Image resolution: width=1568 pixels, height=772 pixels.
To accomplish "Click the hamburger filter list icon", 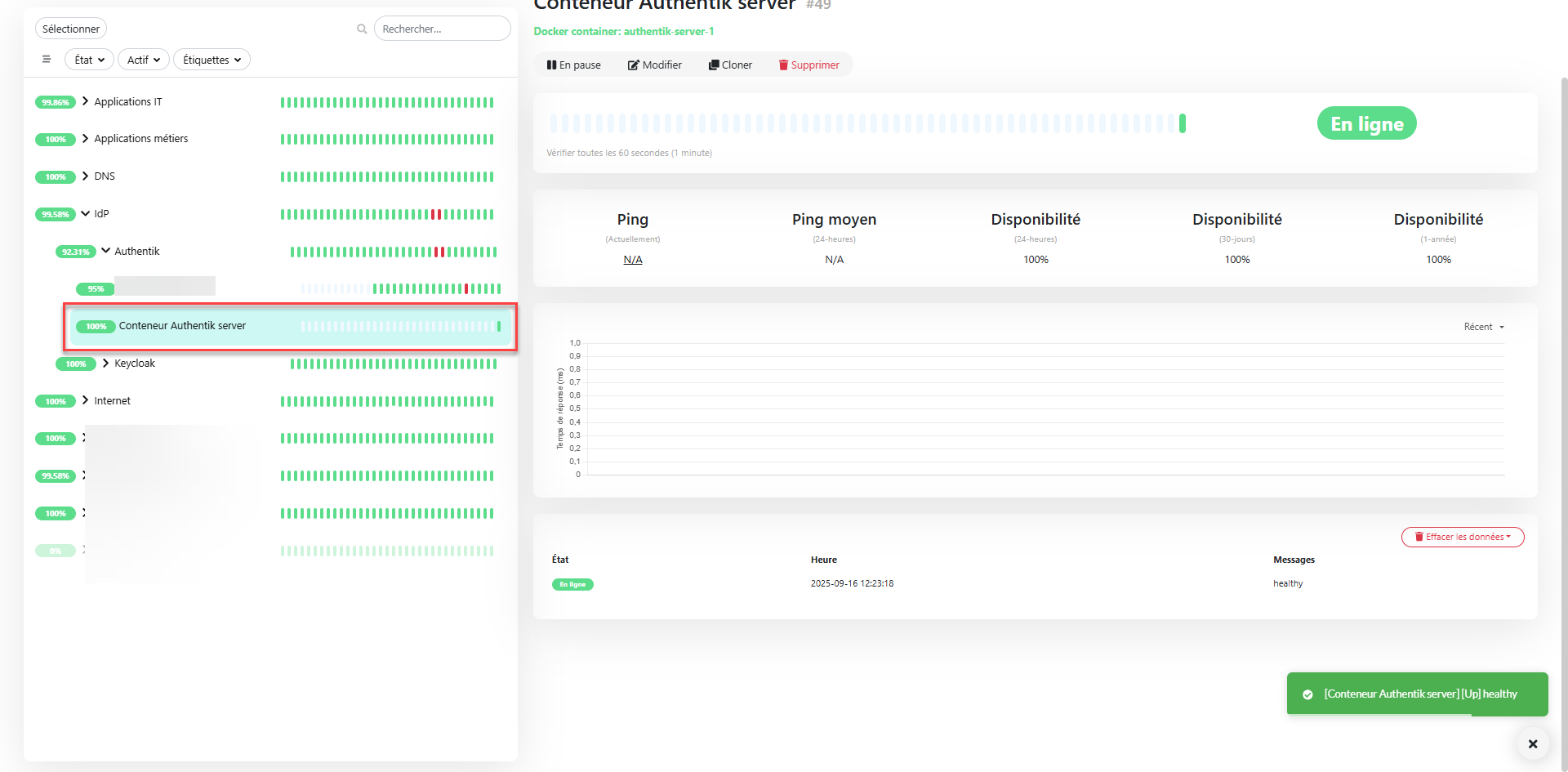I will [47, 60].
